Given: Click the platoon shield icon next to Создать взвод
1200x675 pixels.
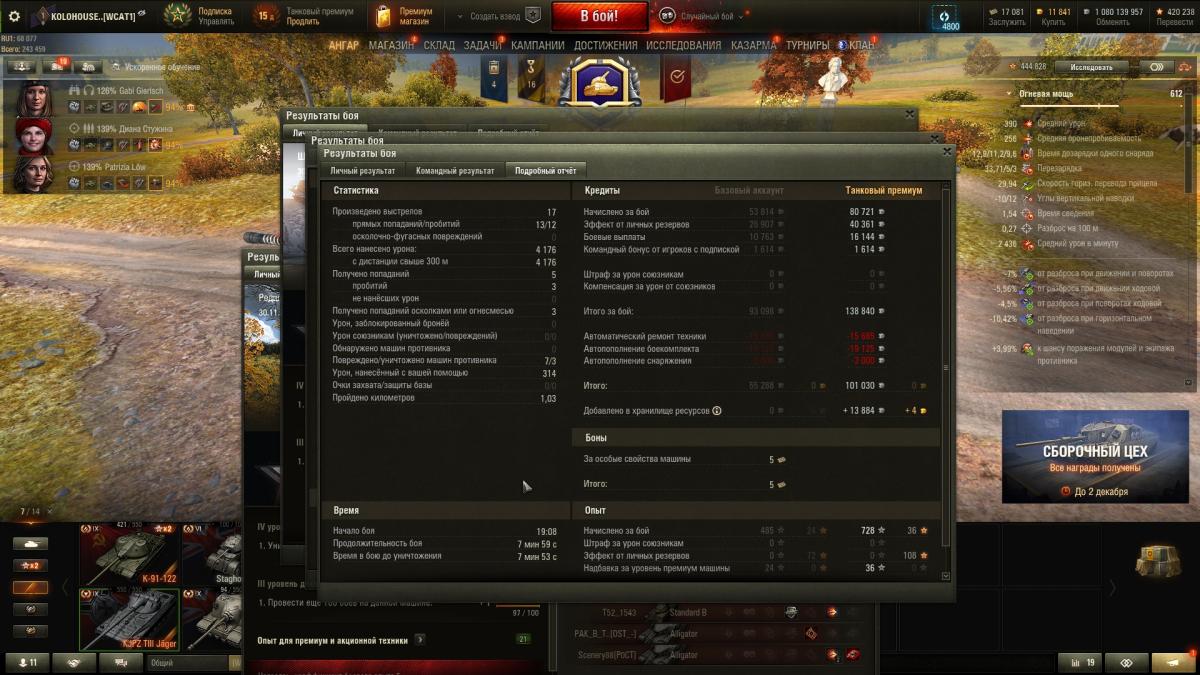Looking at the screenshot, I should coord(532,16).
